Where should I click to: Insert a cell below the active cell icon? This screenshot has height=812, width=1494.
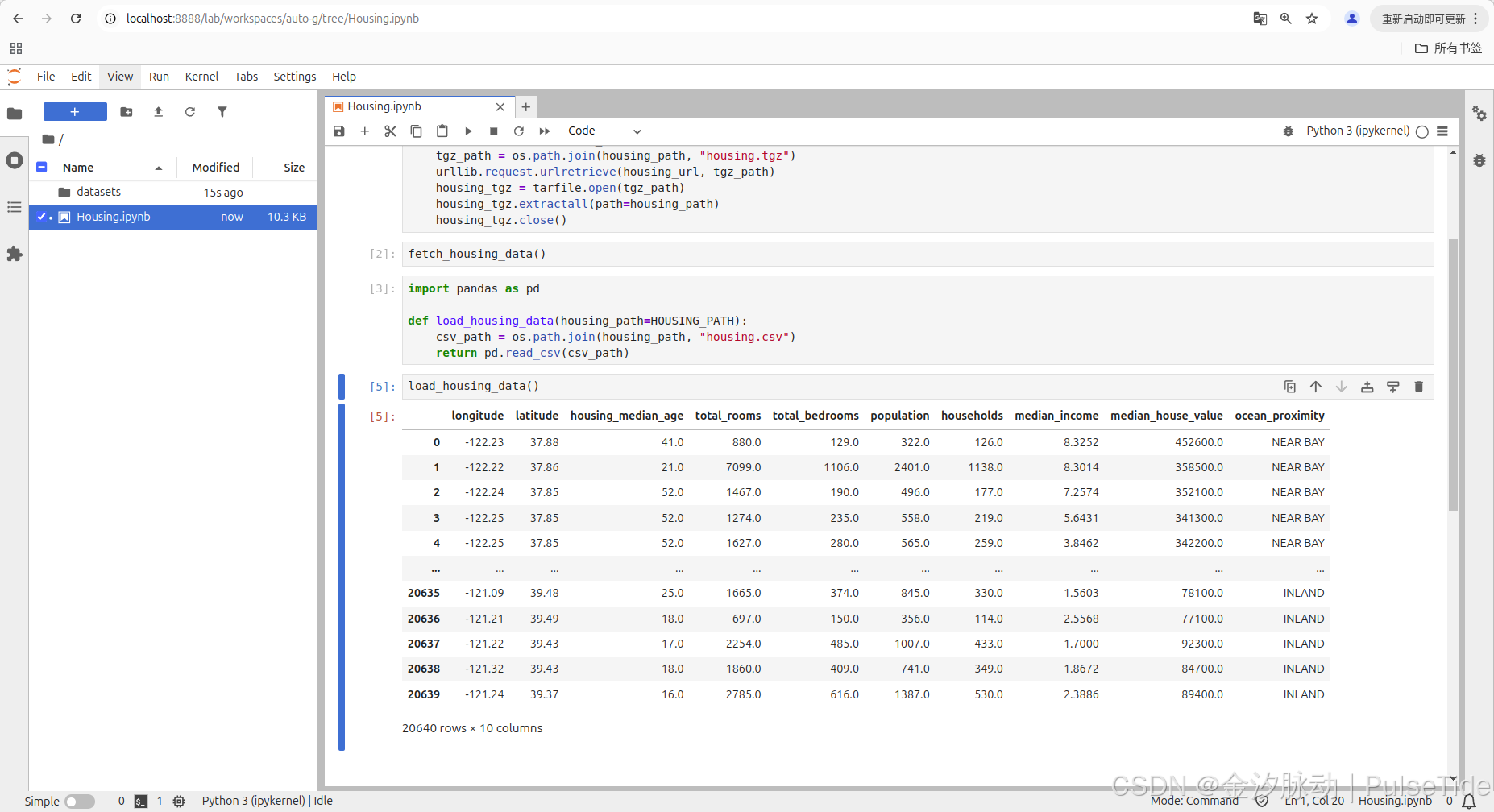click(1393, 387)
